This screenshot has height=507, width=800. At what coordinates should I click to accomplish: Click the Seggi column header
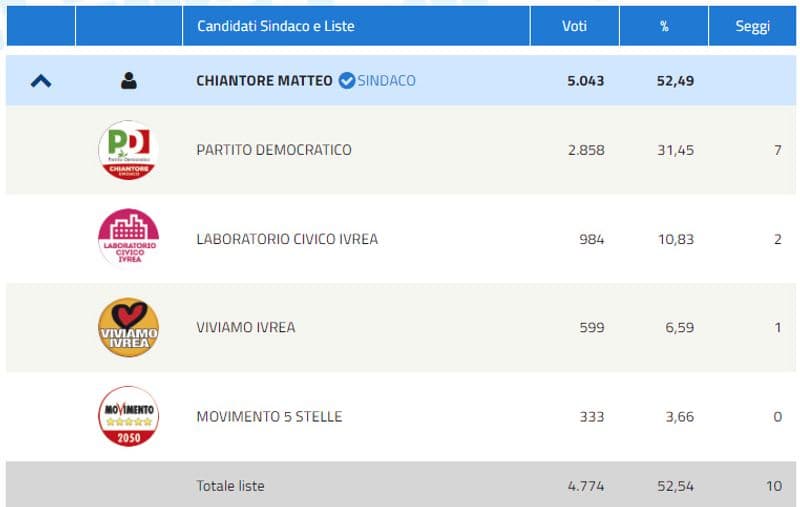click(x=752, y=26)
